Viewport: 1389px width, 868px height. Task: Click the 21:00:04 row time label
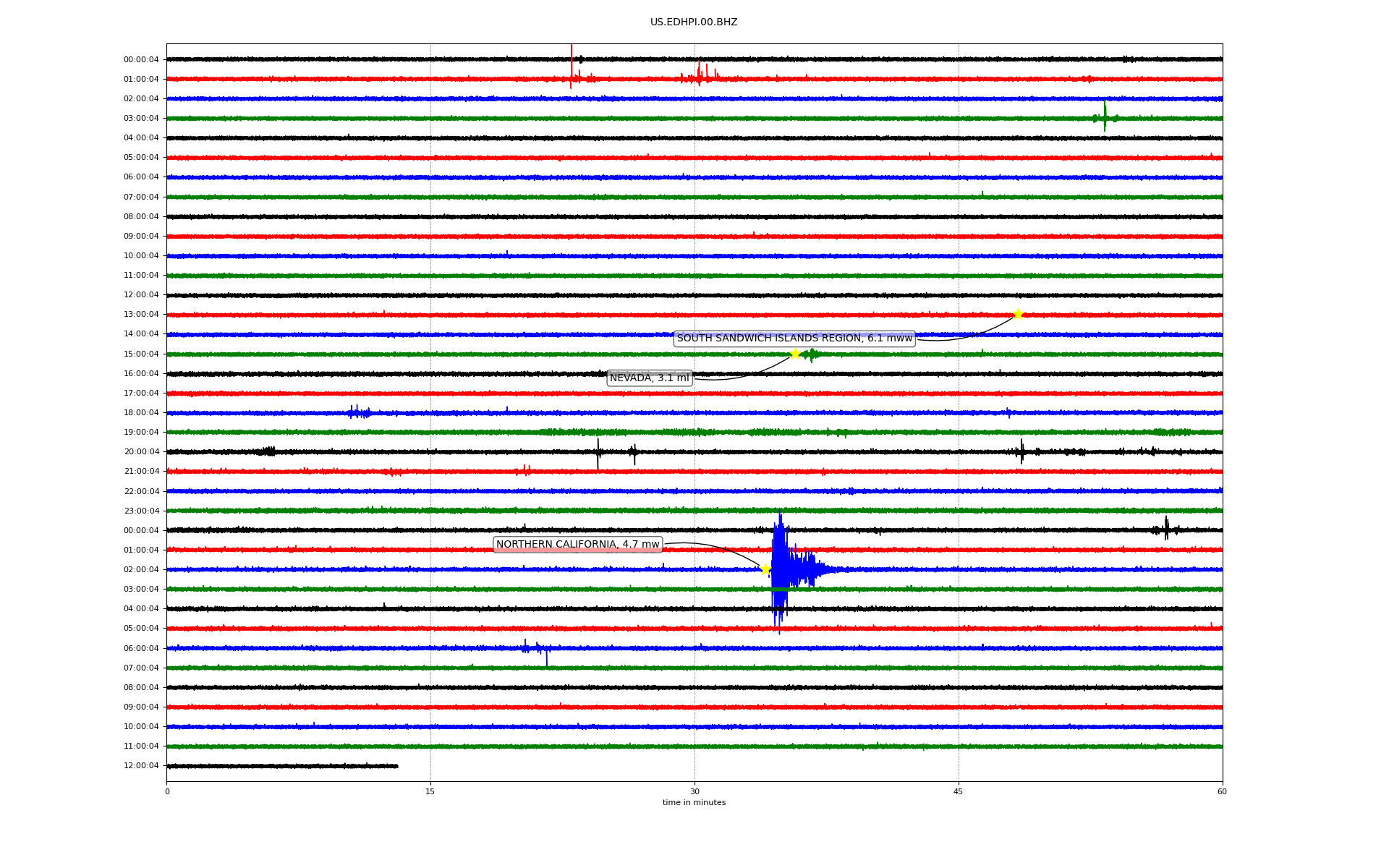(x=141, y=472)
